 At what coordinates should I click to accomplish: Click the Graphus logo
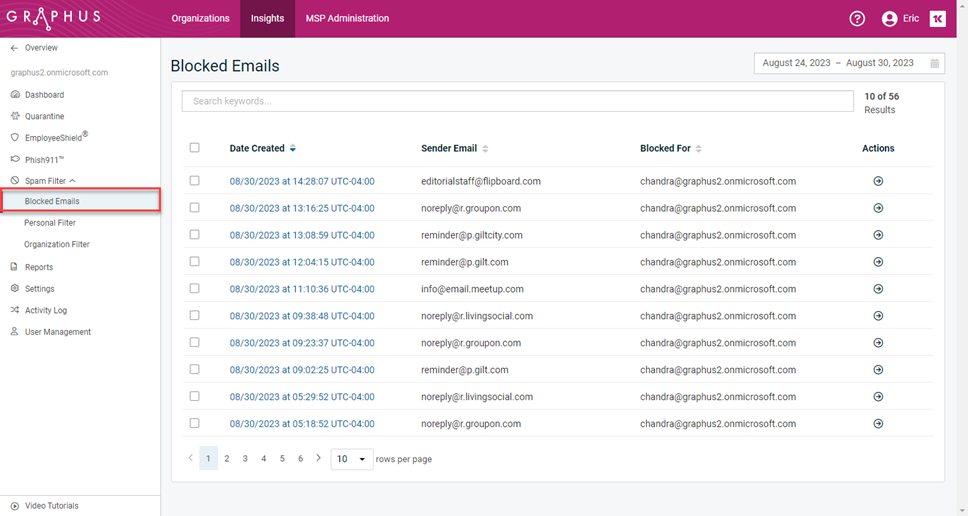pos(53,17)
